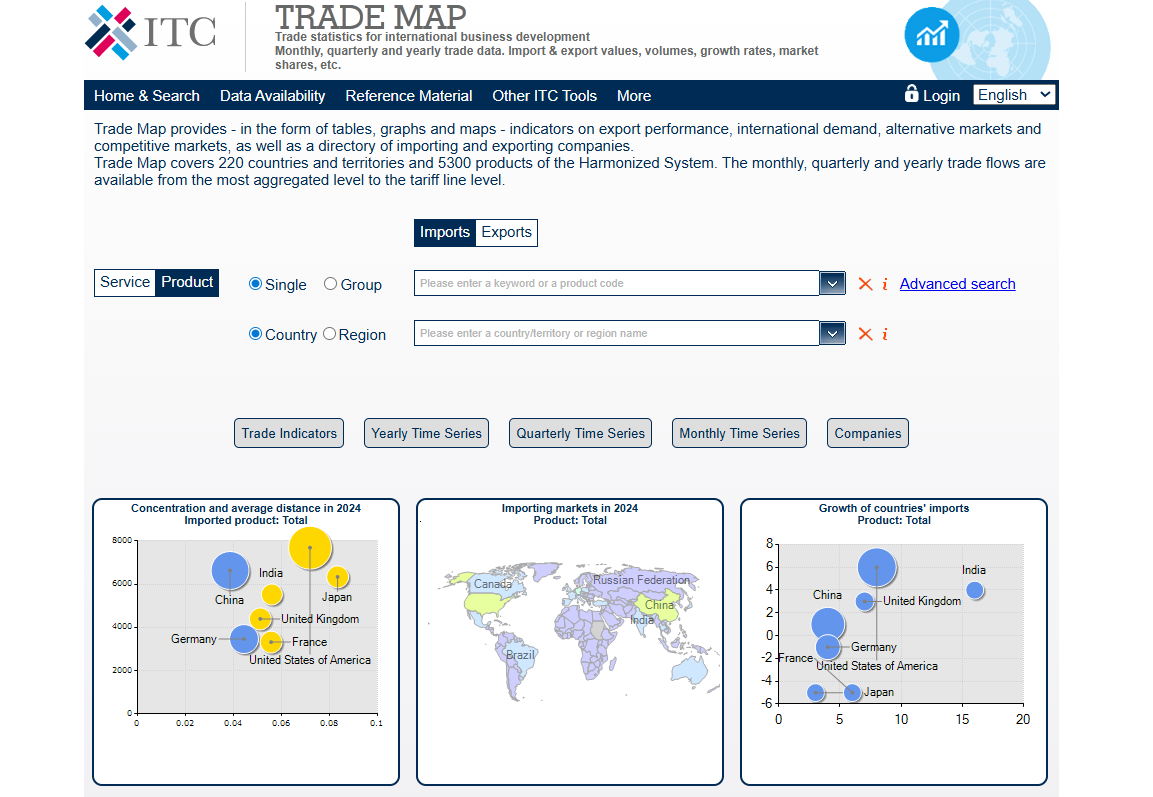
Task: Click 'Importing markets in 2024' chart title
Action: pos(570,508)
